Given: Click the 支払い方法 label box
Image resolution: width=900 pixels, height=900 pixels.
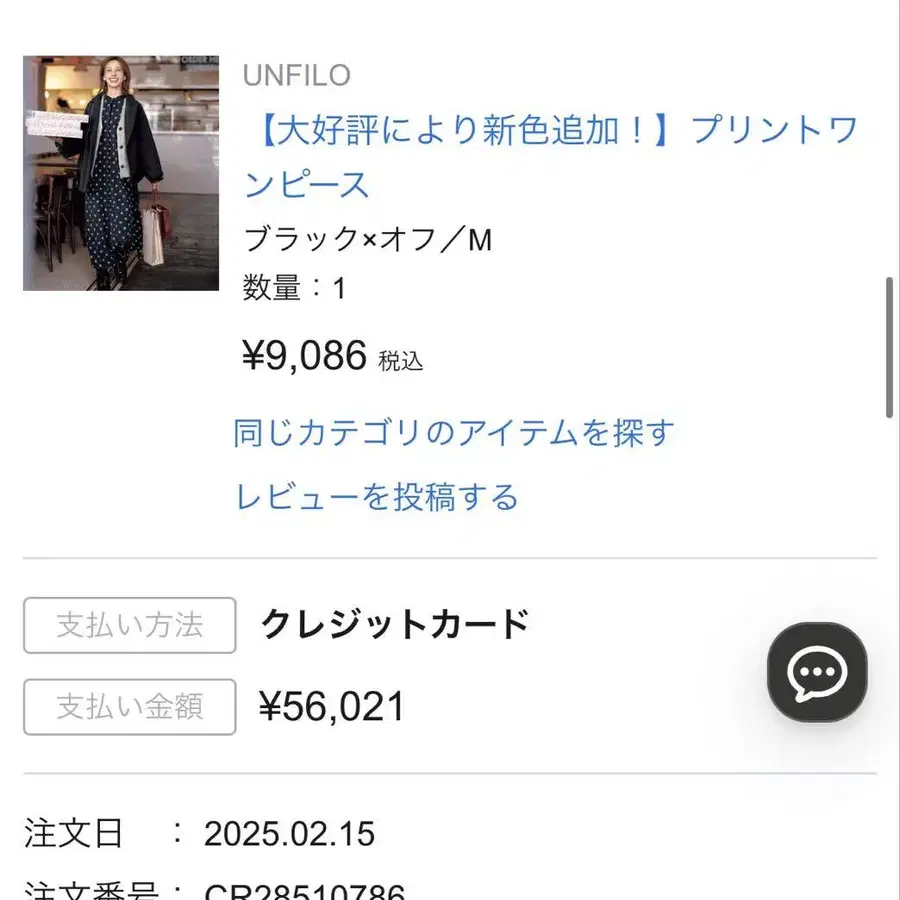Looking at the screenshot, I should (x=130, y=625).
